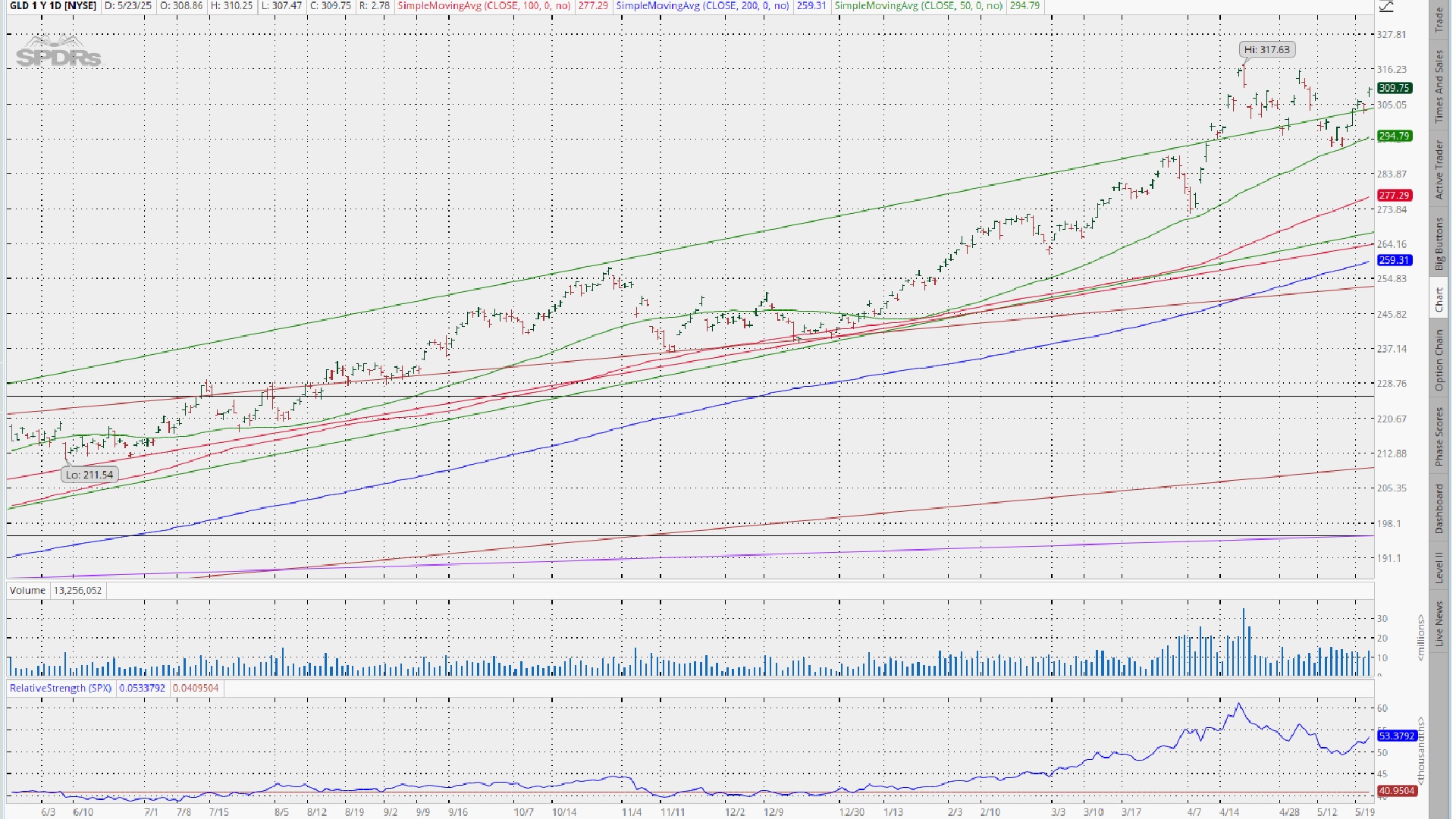The height and width of the screenshot is (819, 1456).
Task: Show the Level II tab
Action: [1439, 567]
